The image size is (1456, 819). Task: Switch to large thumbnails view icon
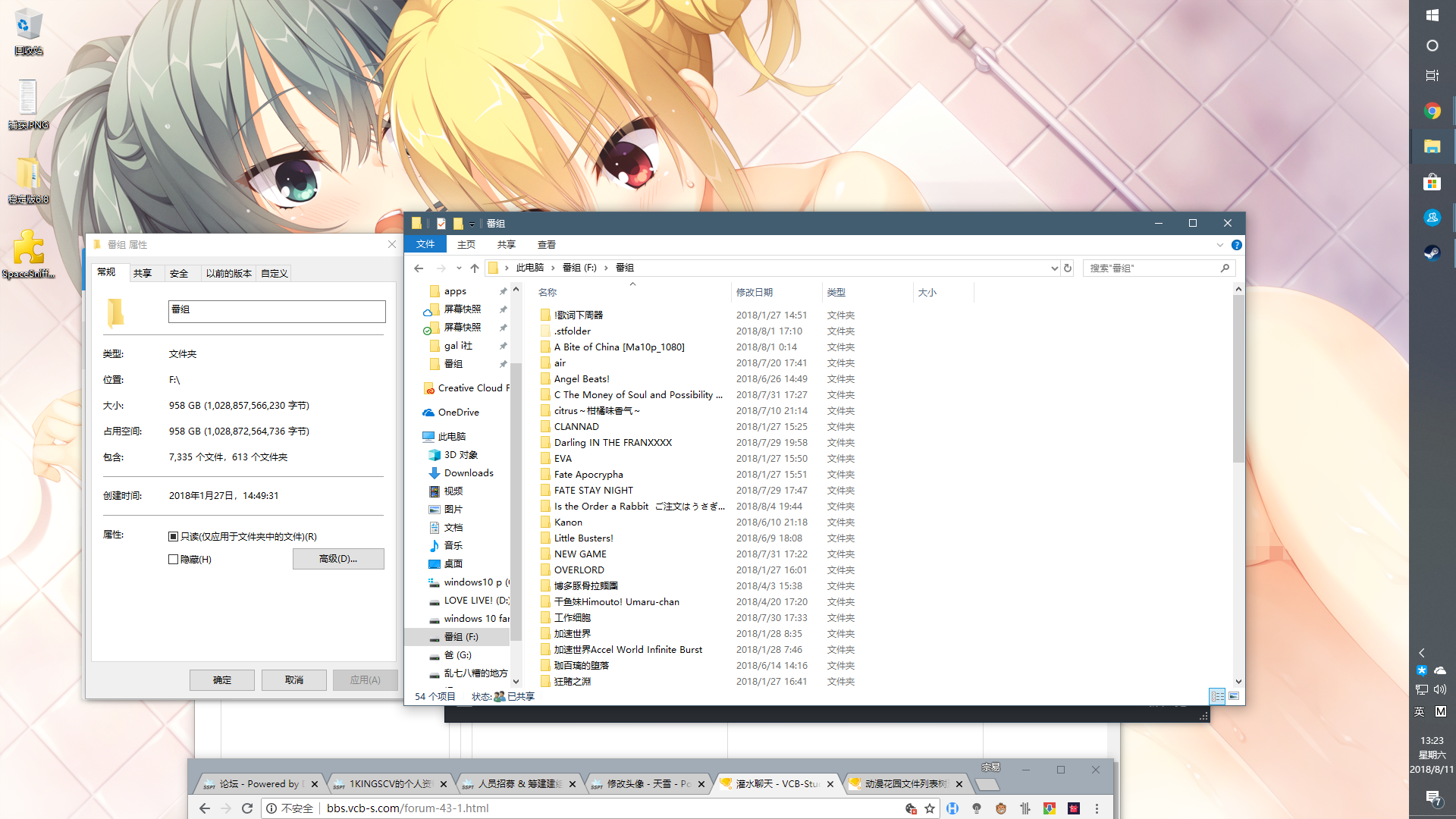coord(1234,696)
